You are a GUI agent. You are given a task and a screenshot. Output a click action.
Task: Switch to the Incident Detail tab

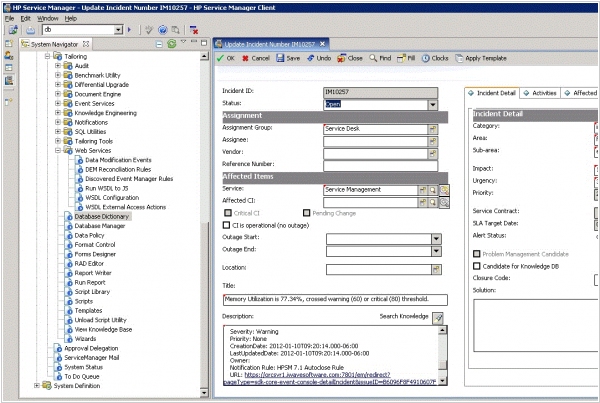coord(492,93)
